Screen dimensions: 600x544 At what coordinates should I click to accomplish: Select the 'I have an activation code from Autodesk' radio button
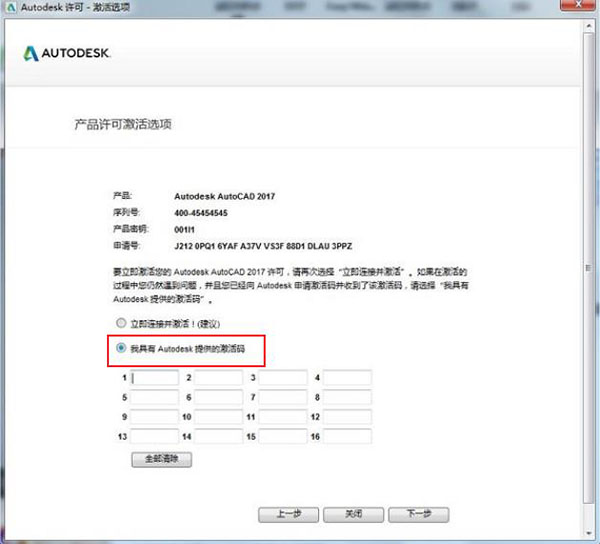click(x=121, y=348)
